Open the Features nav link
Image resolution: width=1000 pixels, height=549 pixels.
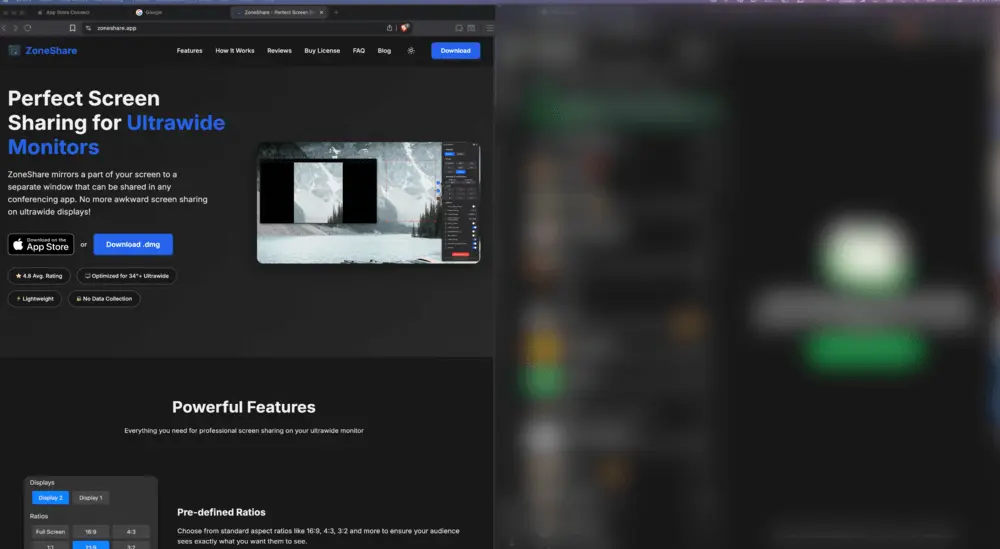point(189,50)
